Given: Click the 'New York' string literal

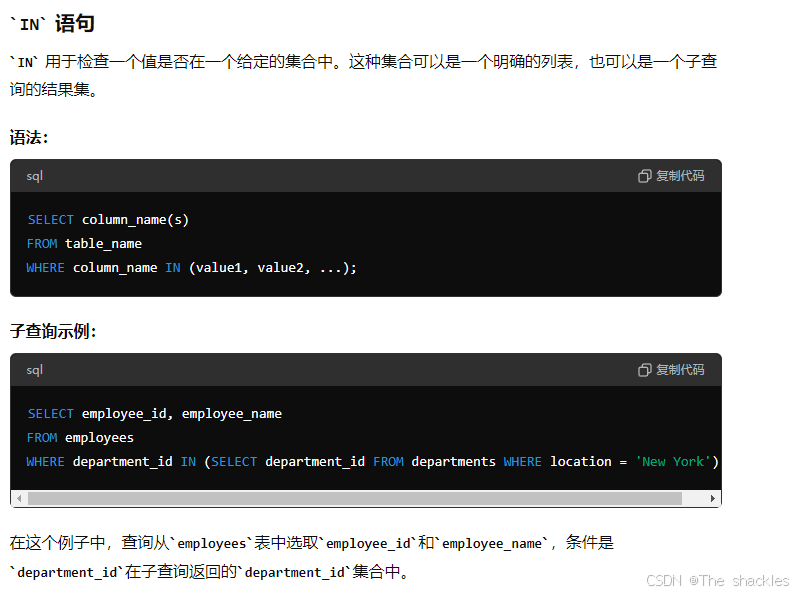Looking at the screenshot, I should coord(673,462).
